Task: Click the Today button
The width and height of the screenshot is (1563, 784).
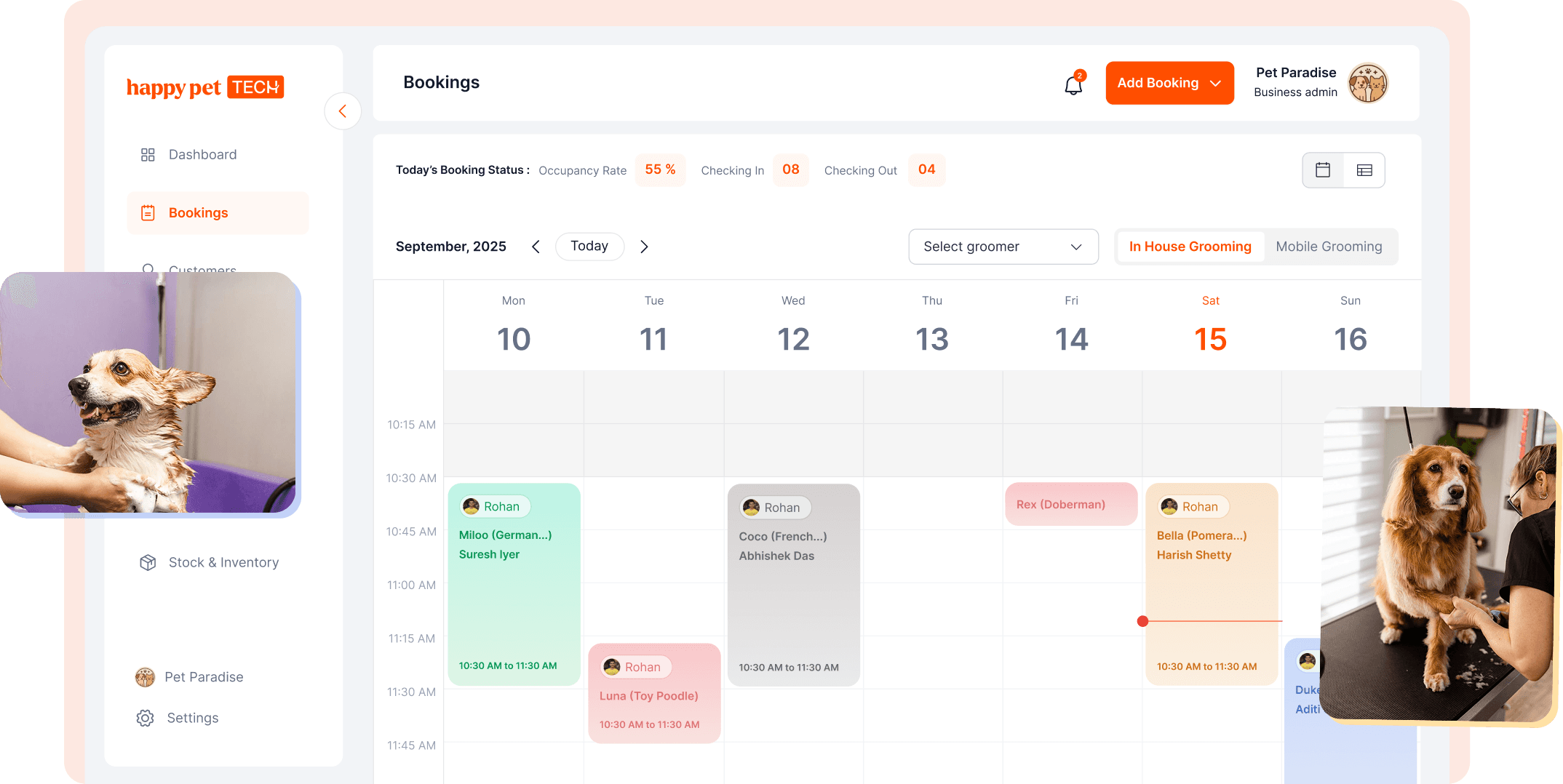Action: [589, 247]
